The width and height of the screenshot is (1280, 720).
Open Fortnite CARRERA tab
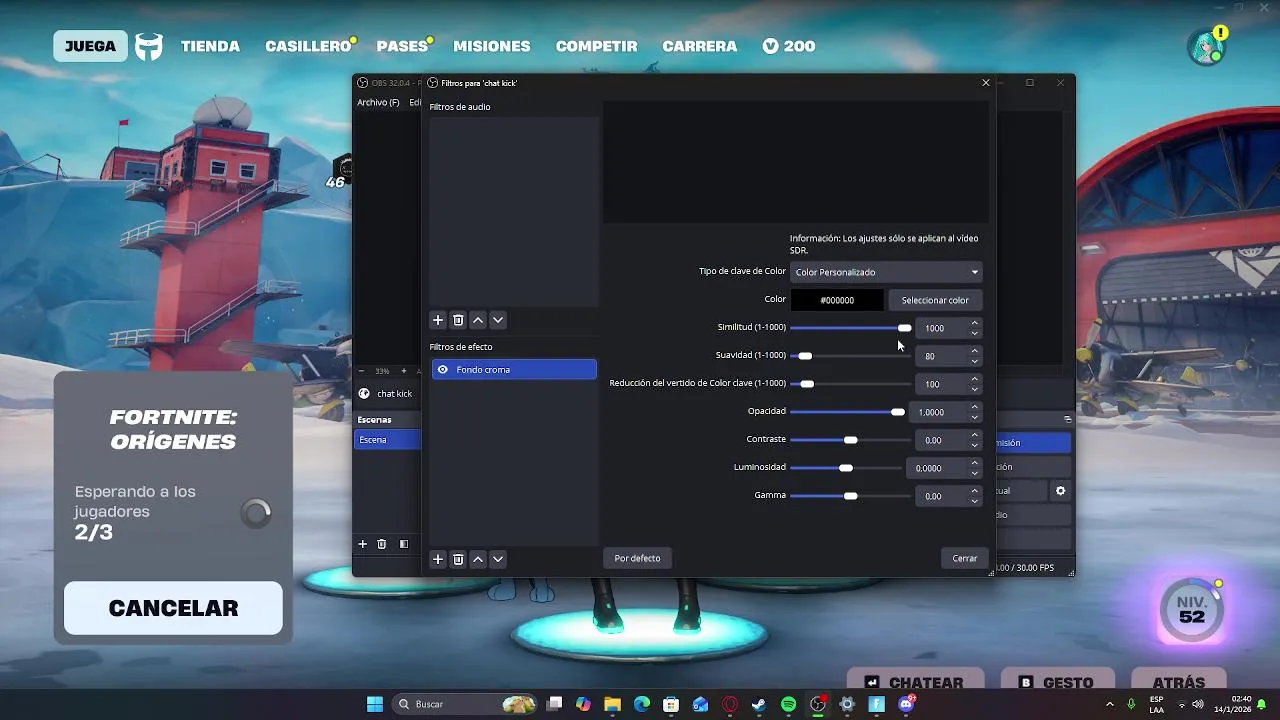699,46
